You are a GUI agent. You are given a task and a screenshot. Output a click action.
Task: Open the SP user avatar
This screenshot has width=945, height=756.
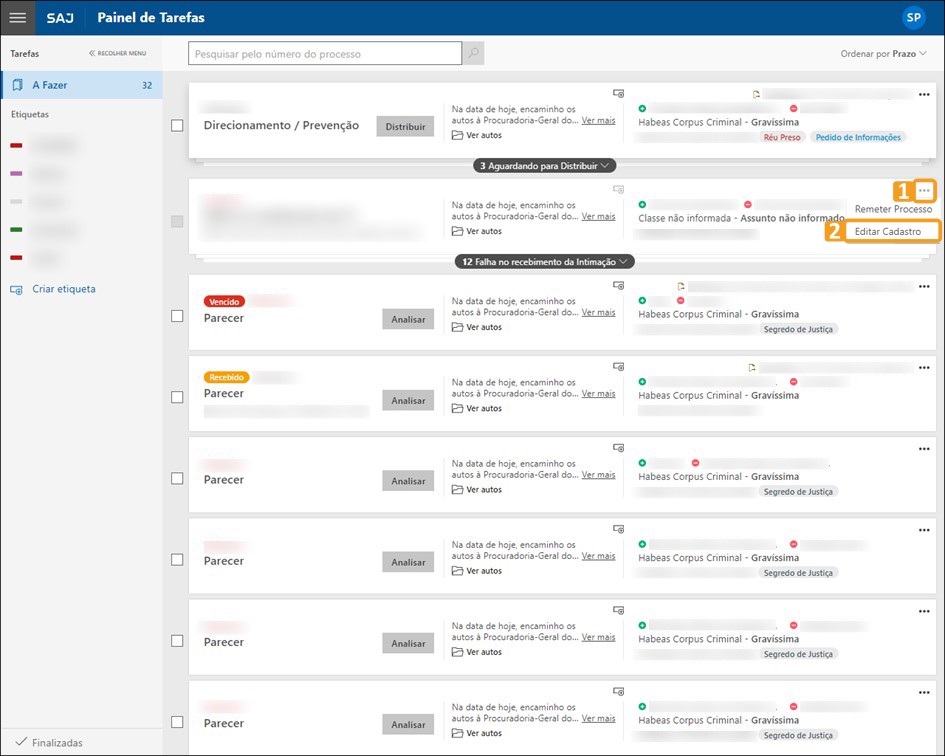913,17
